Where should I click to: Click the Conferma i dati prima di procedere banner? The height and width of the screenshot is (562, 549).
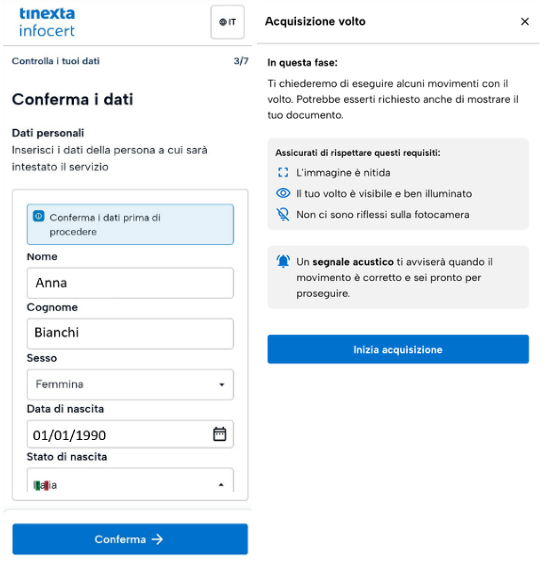click(130, 224)
